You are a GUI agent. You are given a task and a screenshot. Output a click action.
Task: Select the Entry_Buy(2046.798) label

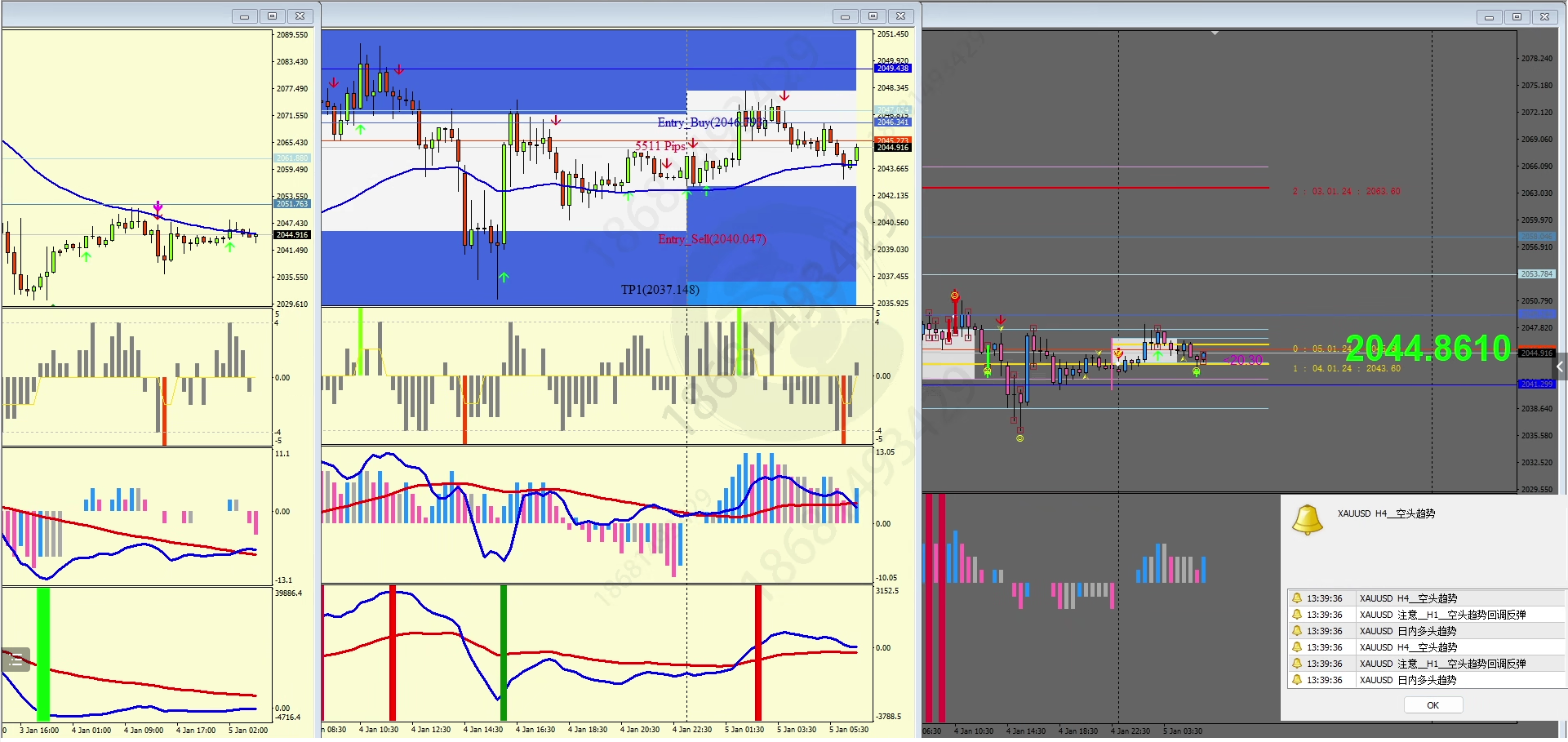(713, 122)
